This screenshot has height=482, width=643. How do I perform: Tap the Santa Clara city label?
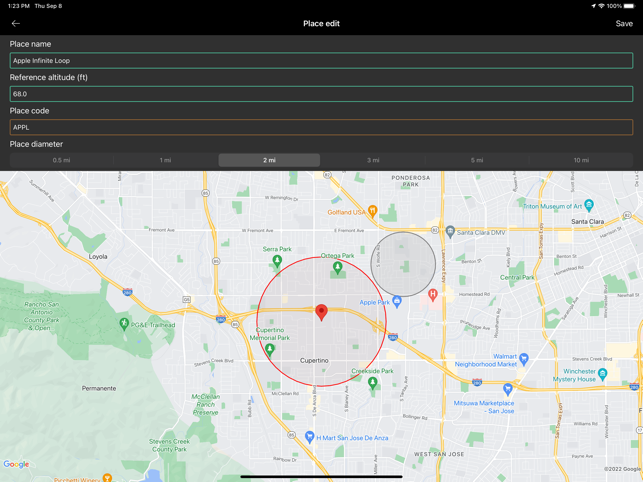click(588, 222)
